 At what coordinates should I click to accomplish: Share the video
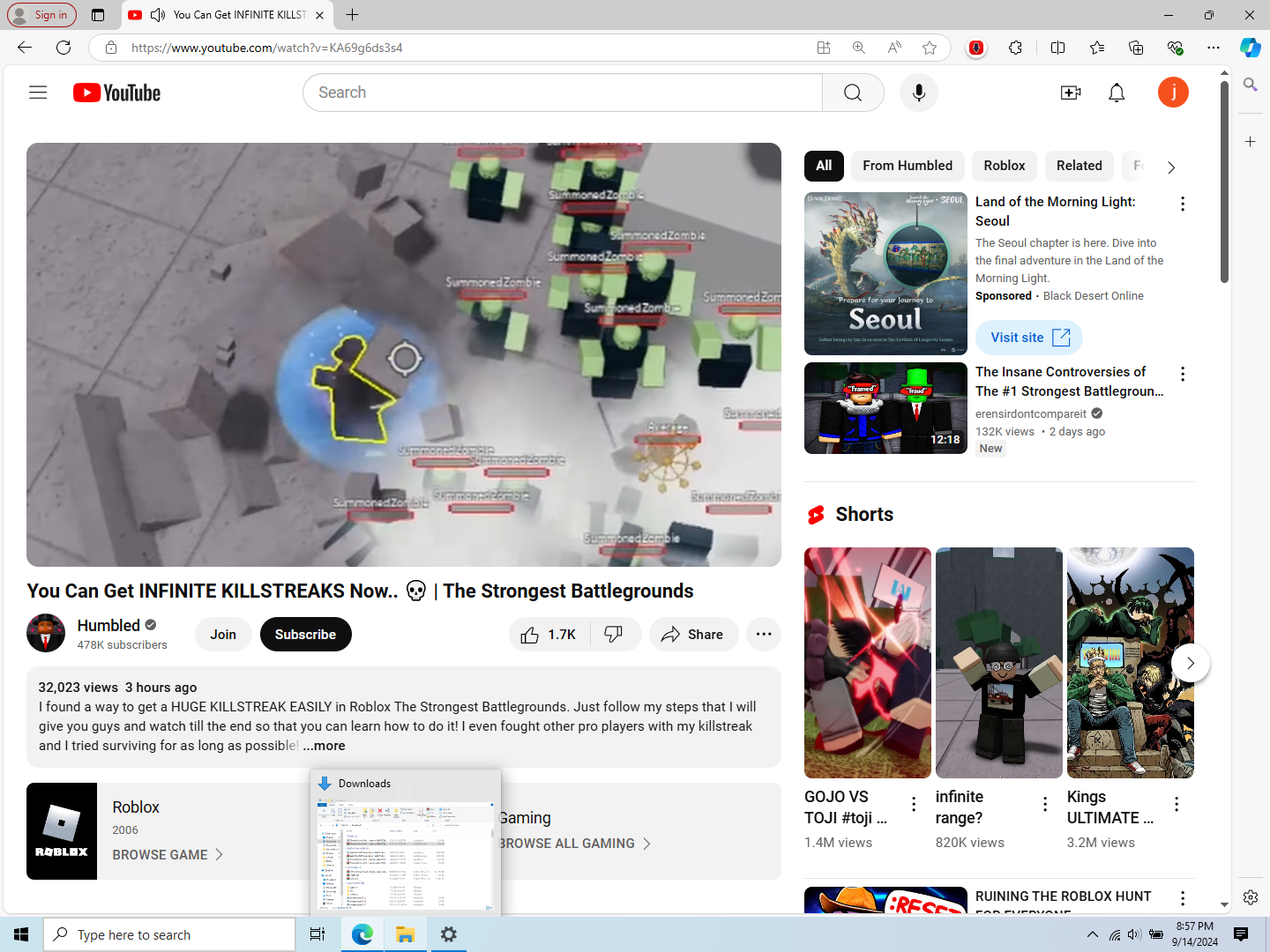click(x=693, y=635)
